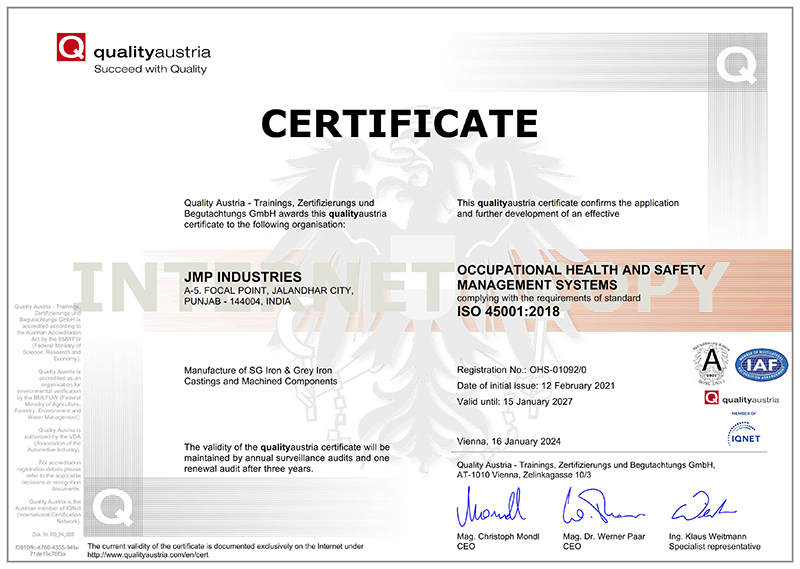Select the 'JMP INDUSTRIES' organisation name

coord(243,277)
